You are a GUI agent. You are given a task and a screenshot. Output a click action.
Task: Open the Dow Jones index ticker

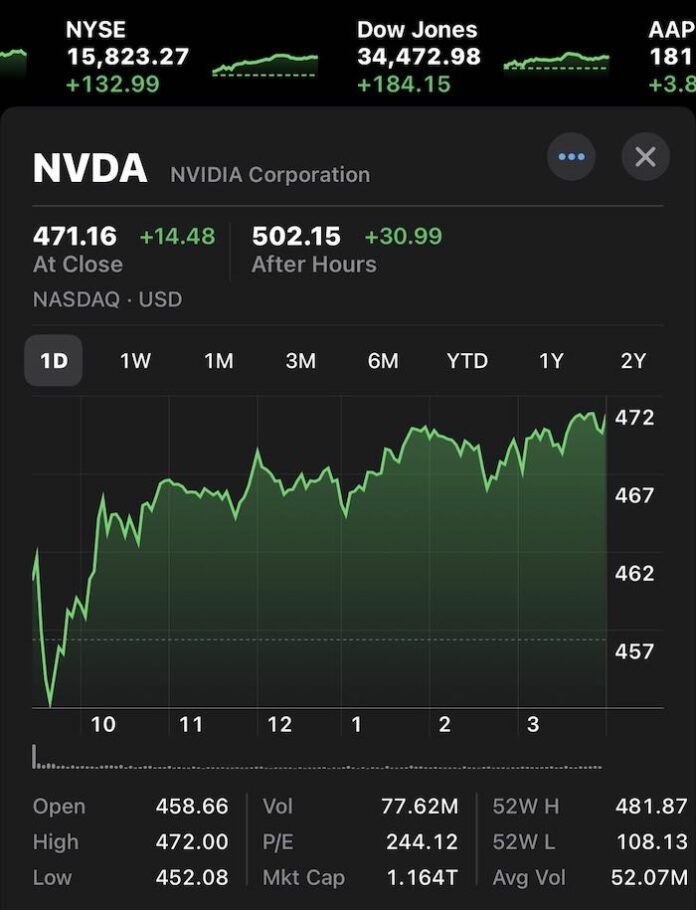pos(418,57)
